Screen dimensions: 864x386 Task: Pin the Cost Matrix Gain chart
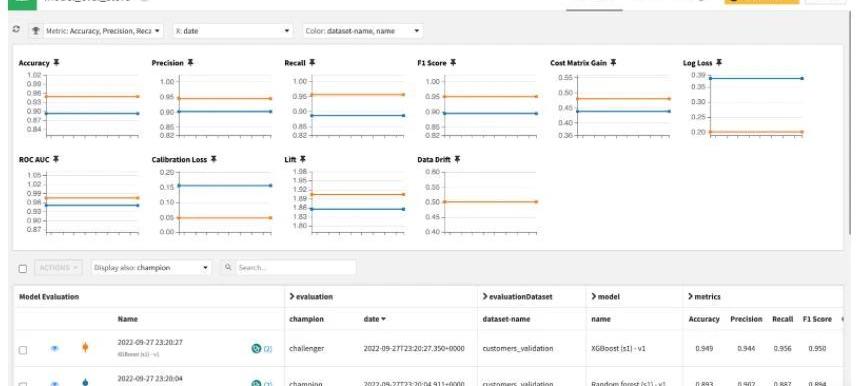pos(613,63)
